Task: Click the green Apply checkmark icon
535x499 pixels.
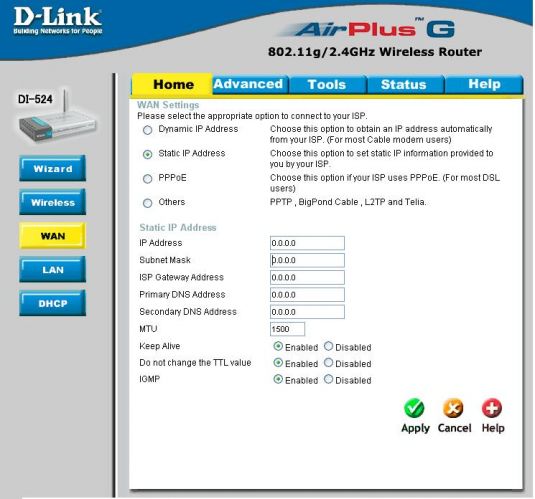Action: 414,408
